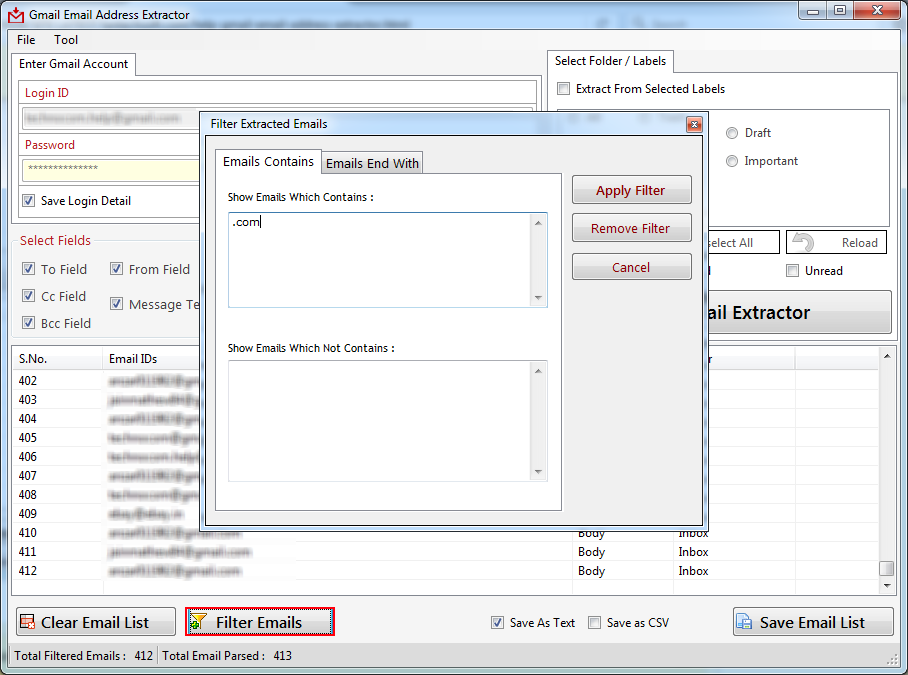Click up arrow of Contains box scrollbar
Viewport: 908px width, 675px height.
pyautogui.click(x=539, y=223)
